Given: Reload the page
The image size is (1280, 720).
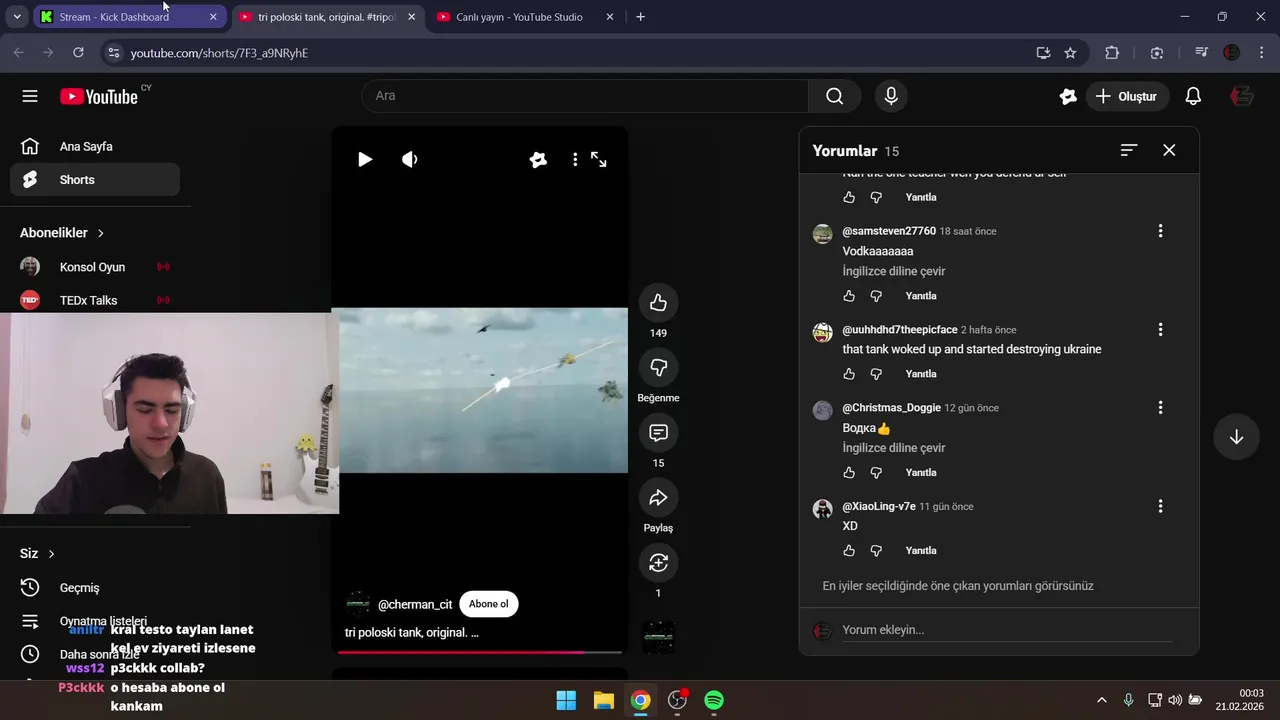Looking at the screenshot, I should point(78,53).
